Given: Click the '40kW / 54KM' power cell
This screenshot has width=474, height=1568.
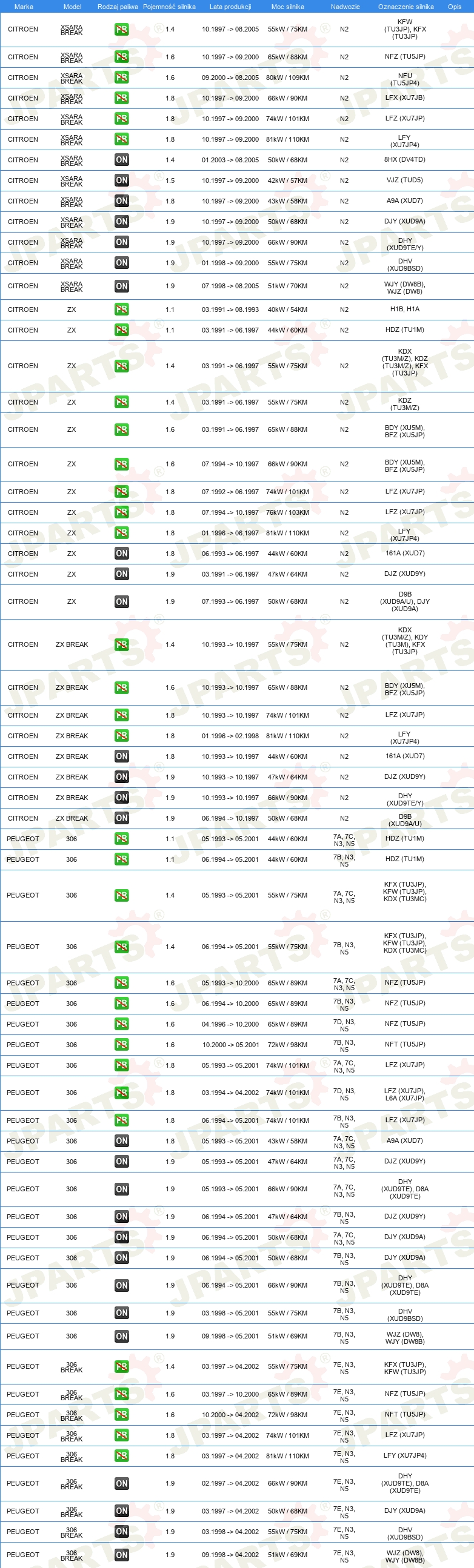Looking at the screenshot, I should click(x=287, y=310).
